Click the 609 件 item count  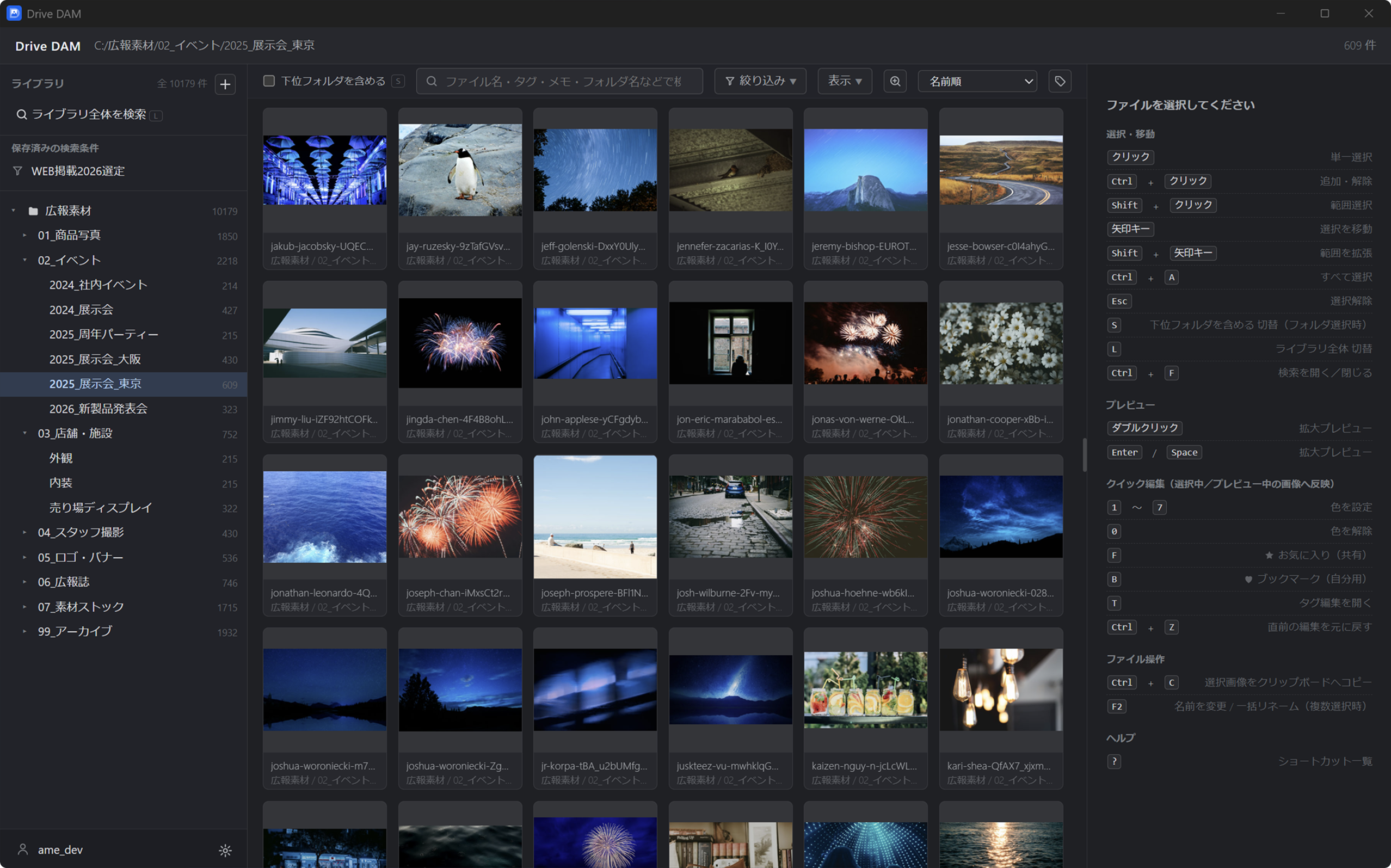point(1359,45)
